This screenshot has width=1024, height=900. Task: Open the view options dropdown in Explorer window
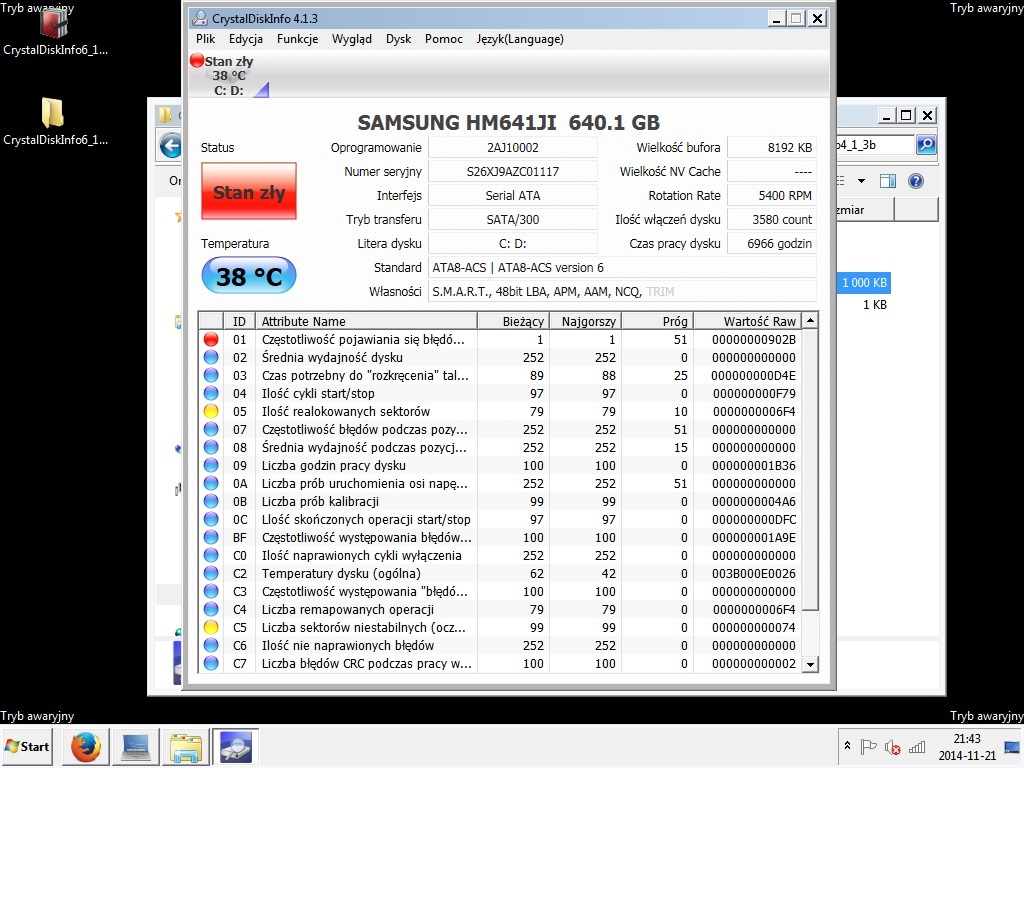coord(861,181)
